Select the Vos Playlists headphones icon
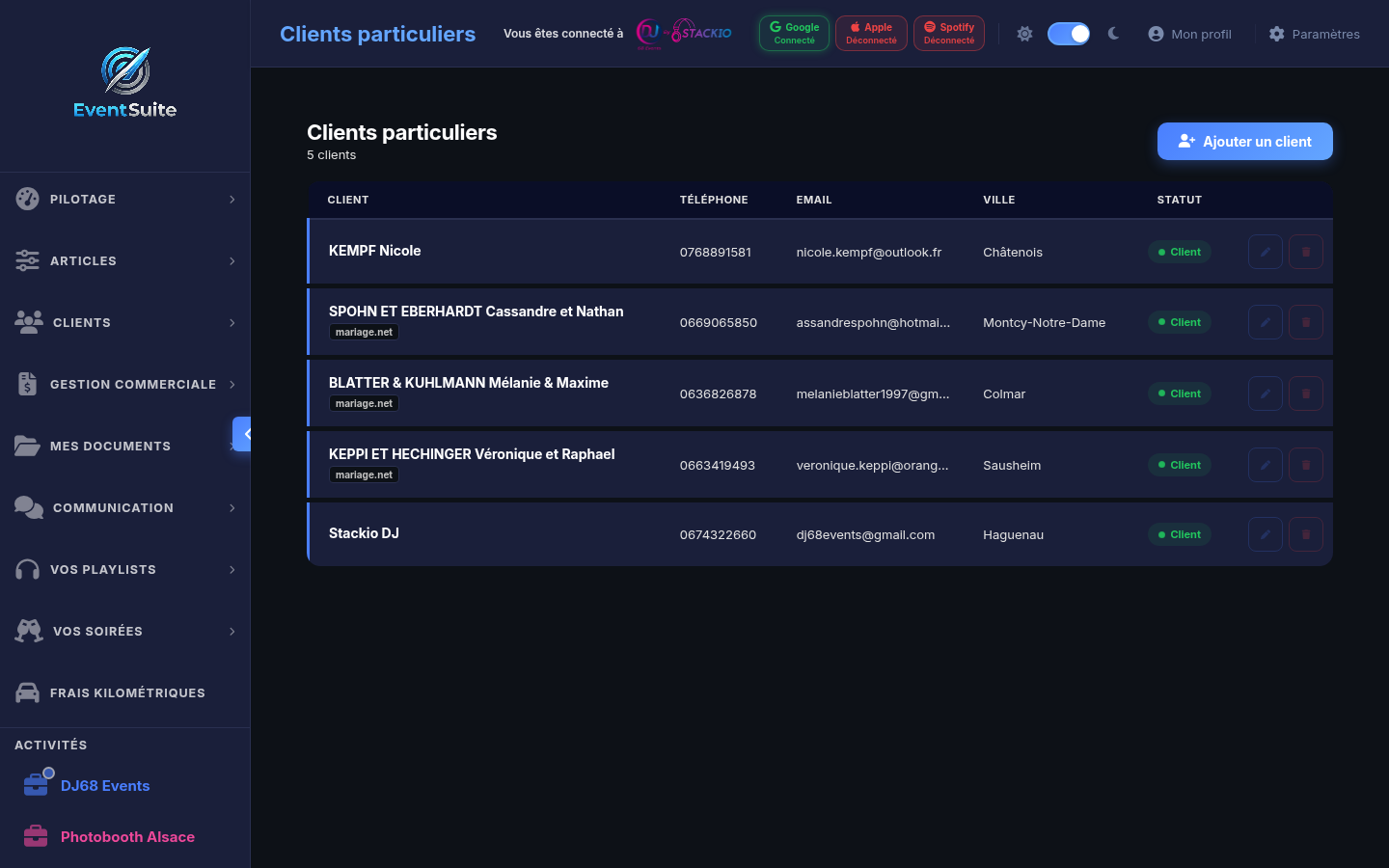Screen dimensions: 1389x868 (27, 569)
